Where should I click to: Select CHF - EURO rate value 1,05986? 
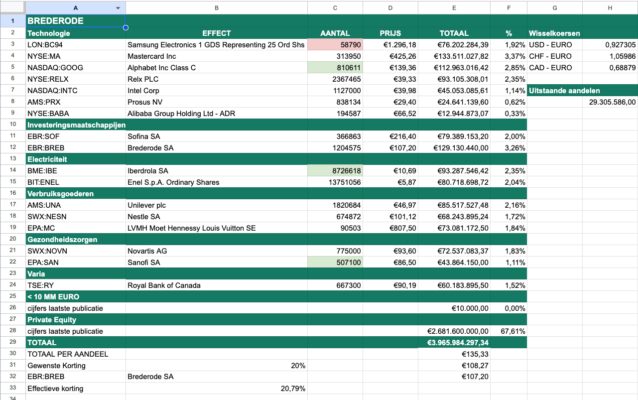click(x=610, y=56)
